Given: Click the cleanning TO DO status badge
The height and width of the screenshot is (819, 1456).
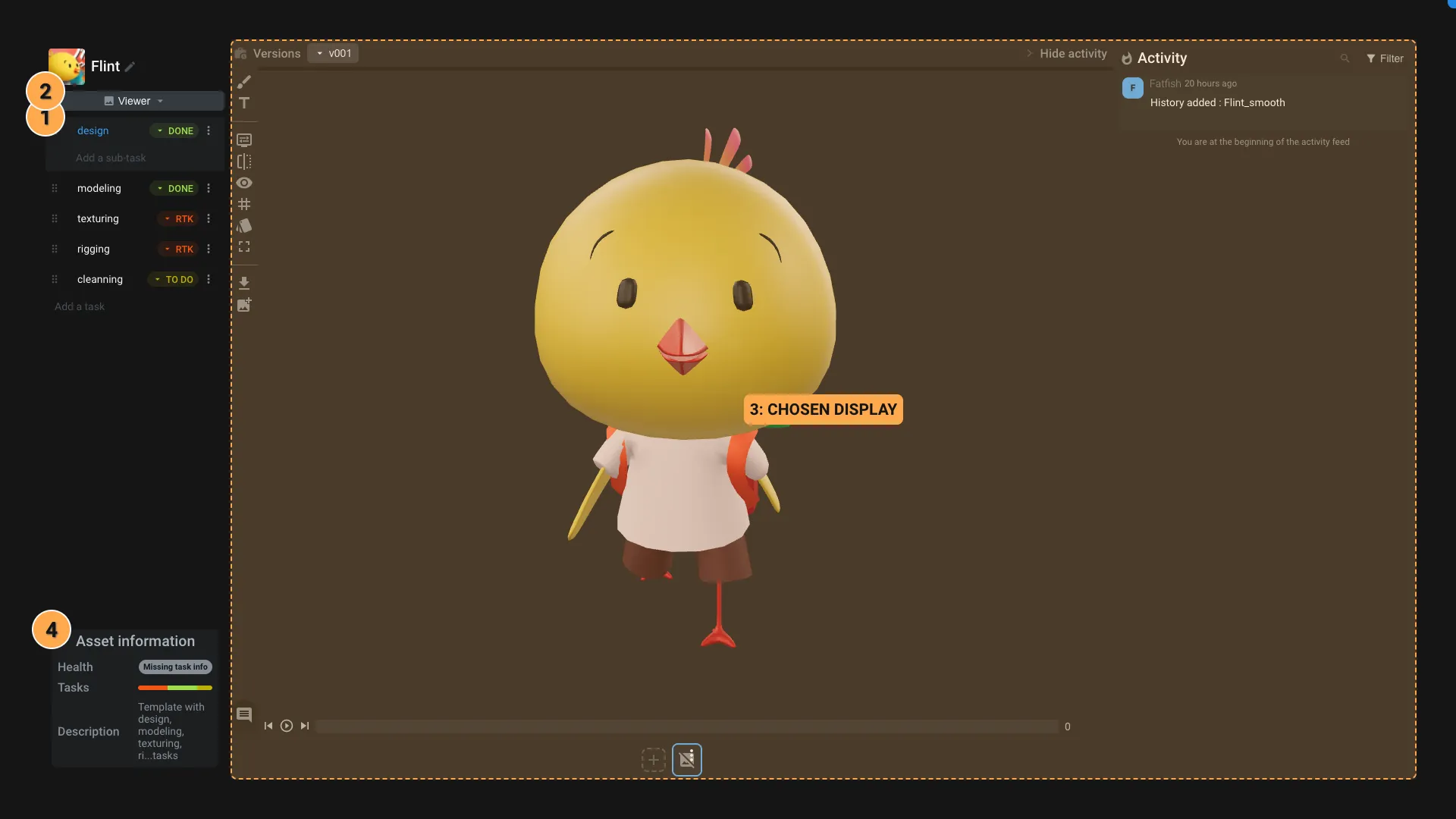Looking at the screenshot, I should pyautogui.click(x=174, y=279).
